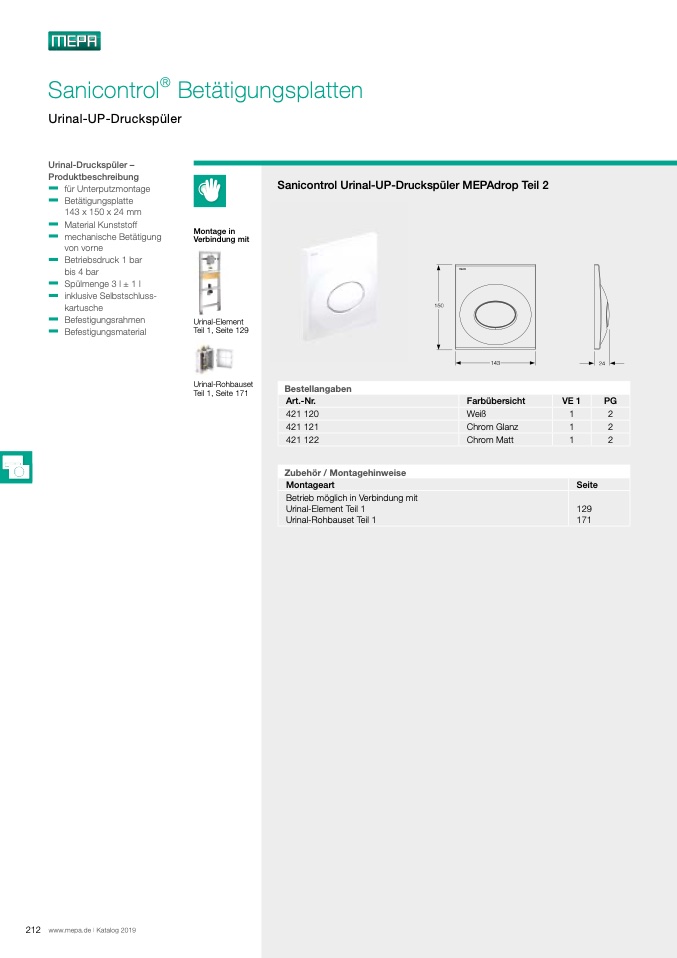Go to page 129 reference in Seite column
This screenshot has width=677, height=958.
pyautogui.click(x=585, y=509)
